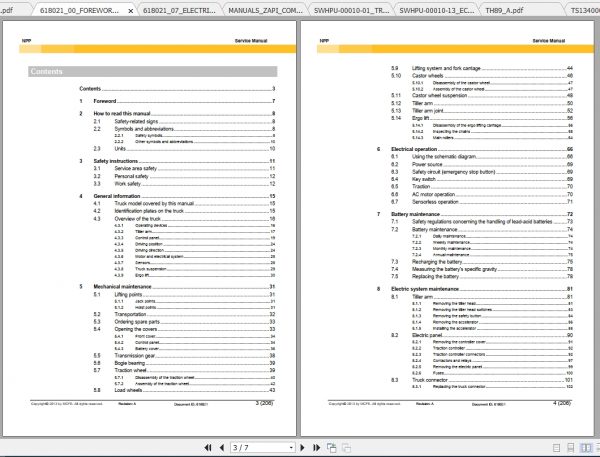Click 'Castor wheel suspension' entry
The width and height of the screenshot is (600, 457).
482,95
